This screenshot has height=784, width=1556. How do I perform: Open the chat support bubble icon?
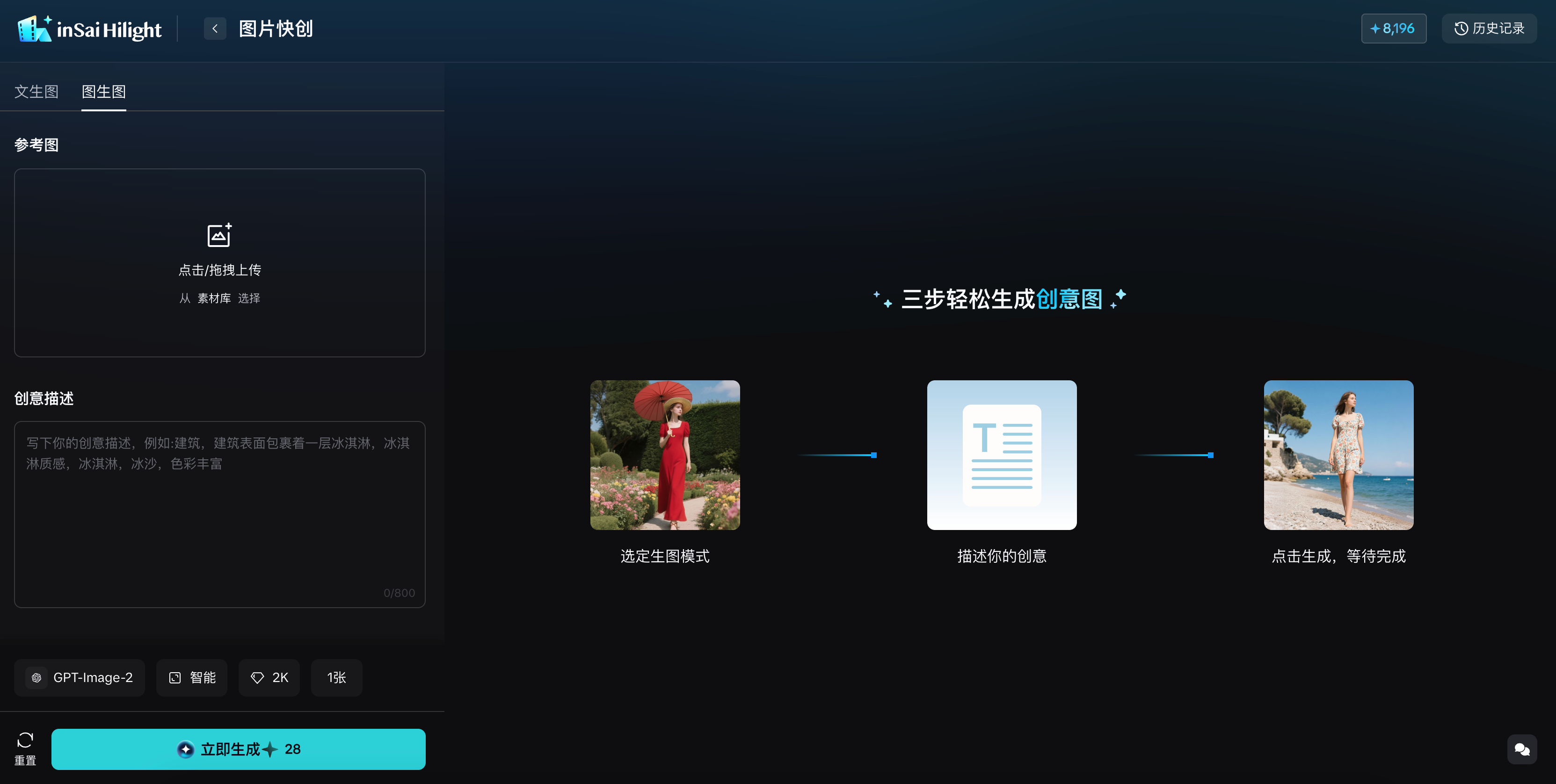point(1522,749)
